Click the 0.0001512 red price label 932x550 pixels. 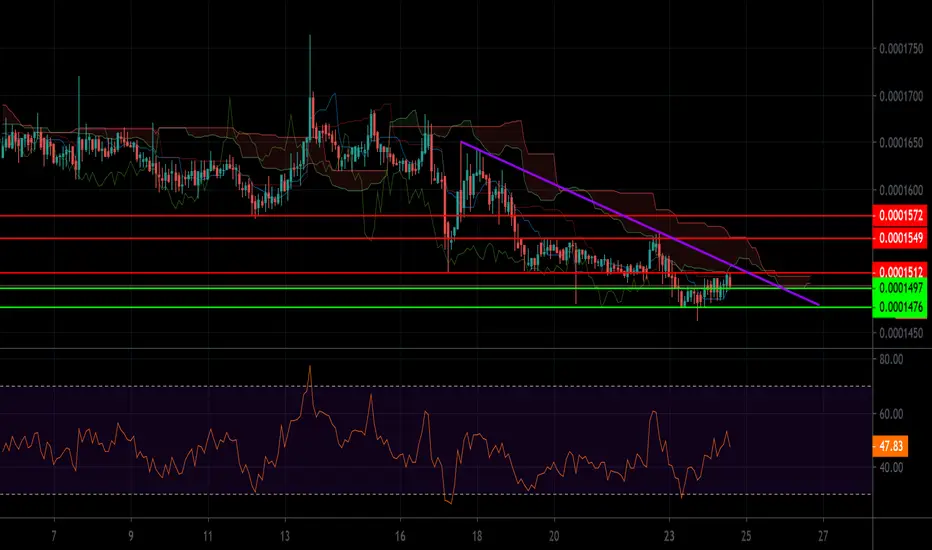click(x=900, y=270)
